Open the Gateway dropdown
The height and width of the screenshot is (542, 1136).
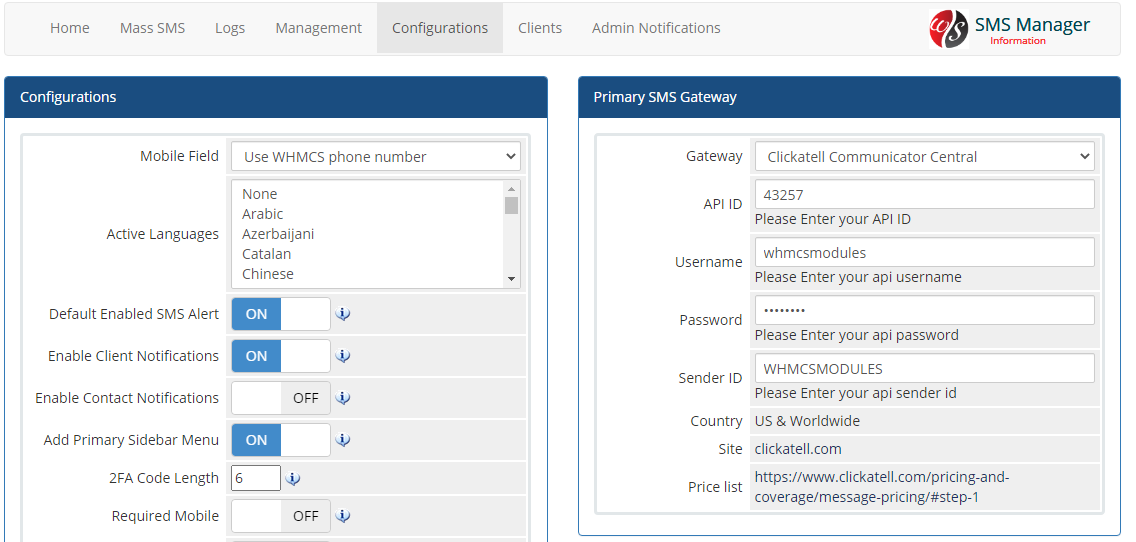(x=924, y=157)
